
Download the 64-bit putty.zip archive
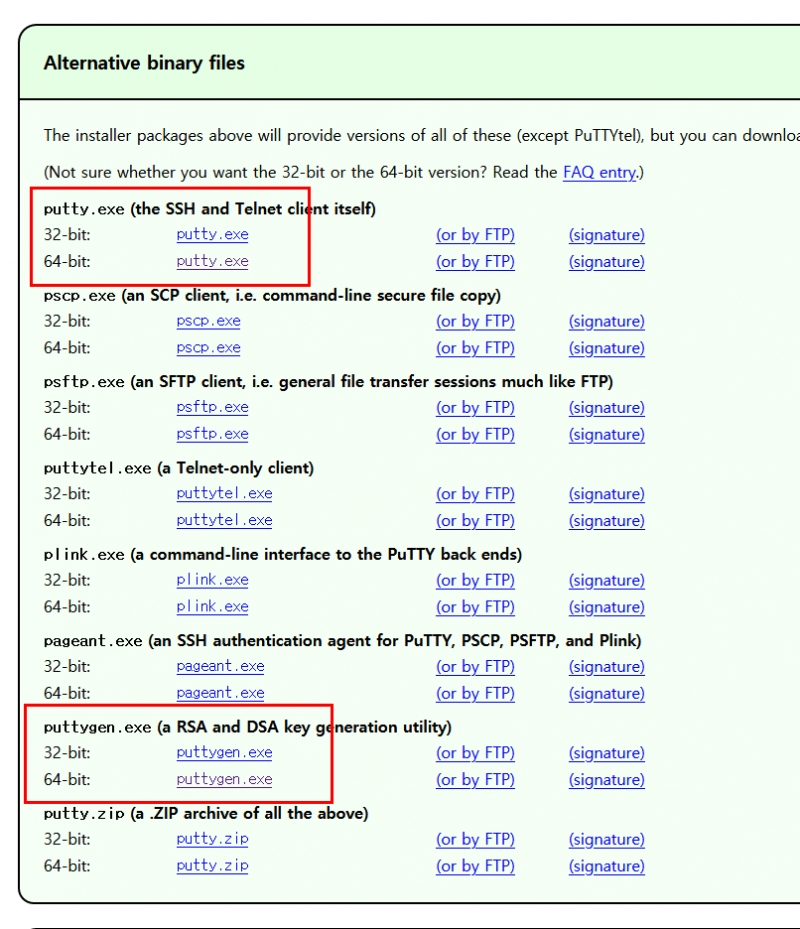(x=212, y=866)
